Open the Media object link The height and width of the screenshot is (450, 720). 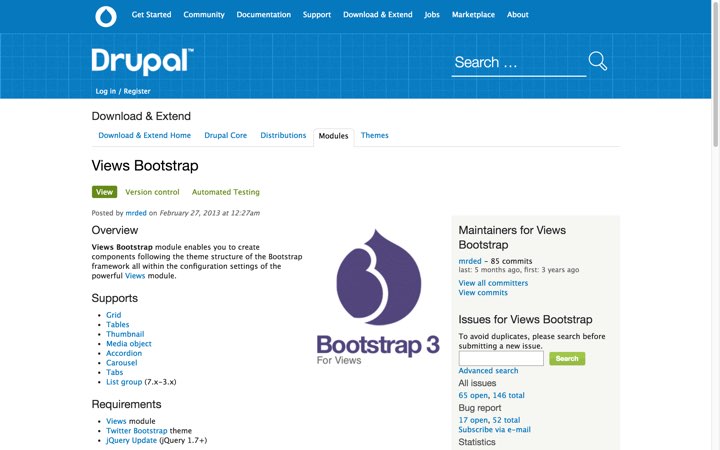tap(129, 343)
